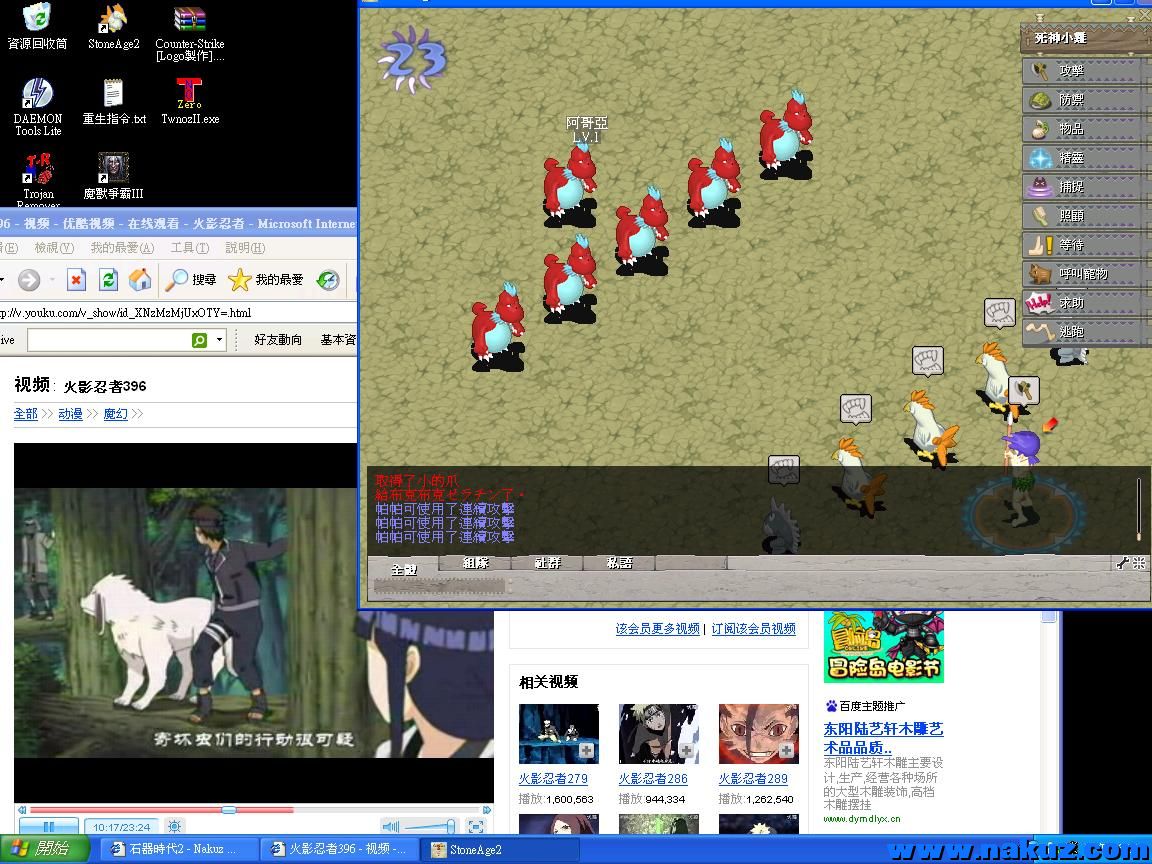The image size is (1152, 864).
Task: Click the 好友動向 toolbar link
Action: click(278, 339)
